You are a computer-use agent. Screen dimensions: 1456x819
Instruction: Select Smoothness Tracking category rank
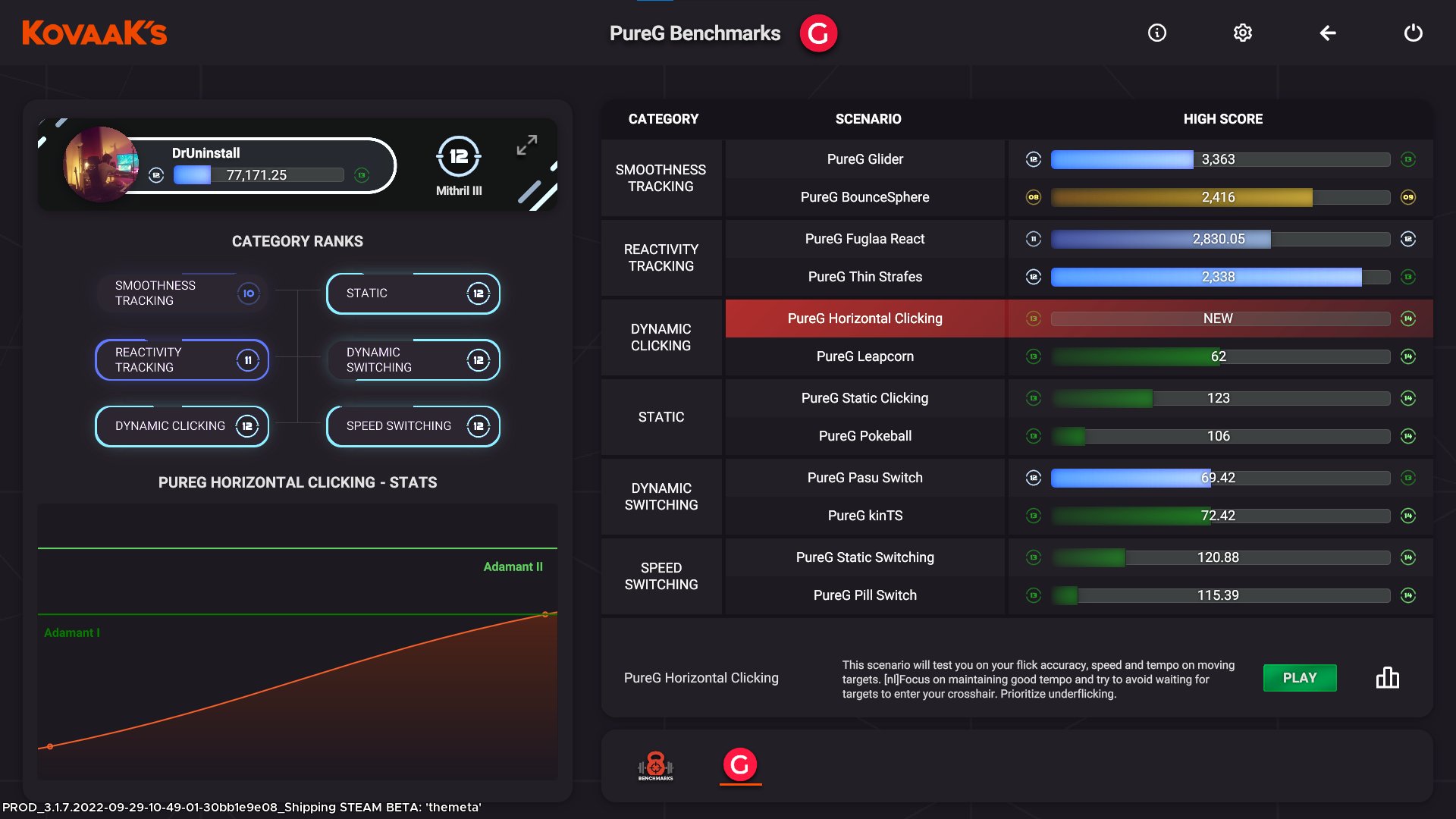[182, 293]
